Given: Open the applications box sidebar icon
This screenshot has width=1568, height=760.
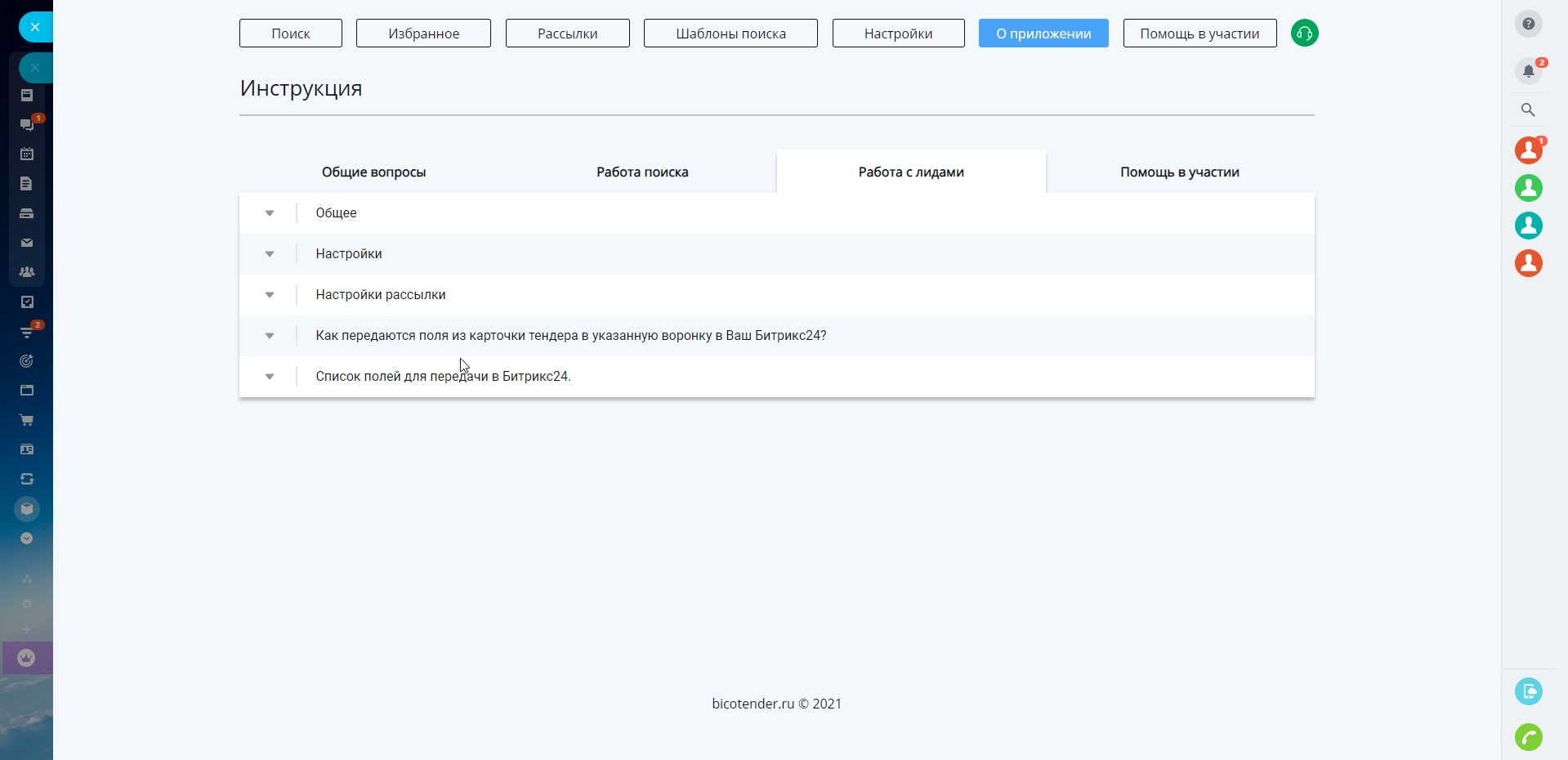Looking at the screenshot, I should (x=27, y=509).
